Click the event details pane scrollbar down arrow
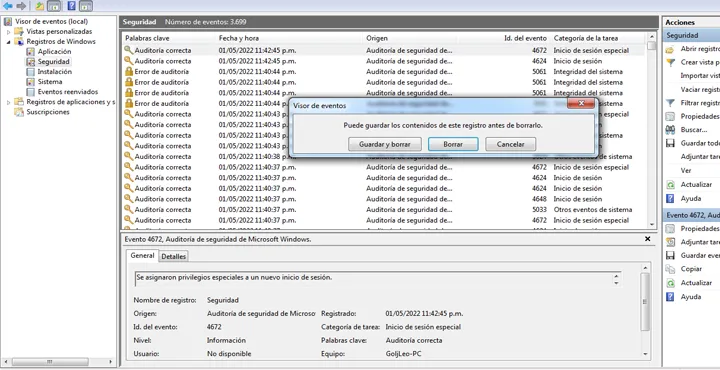 (645, 354)
